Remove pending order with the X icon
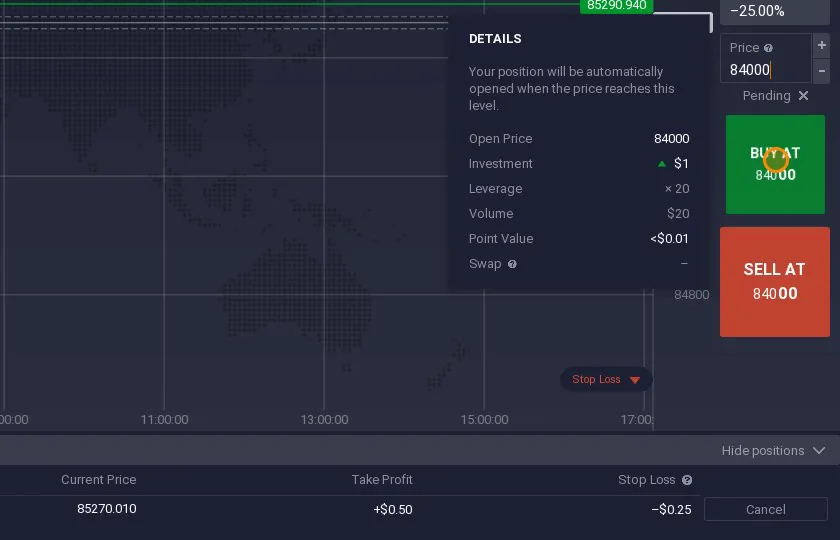The height and width of the screenshot is (540, 840). coord(803,95)
